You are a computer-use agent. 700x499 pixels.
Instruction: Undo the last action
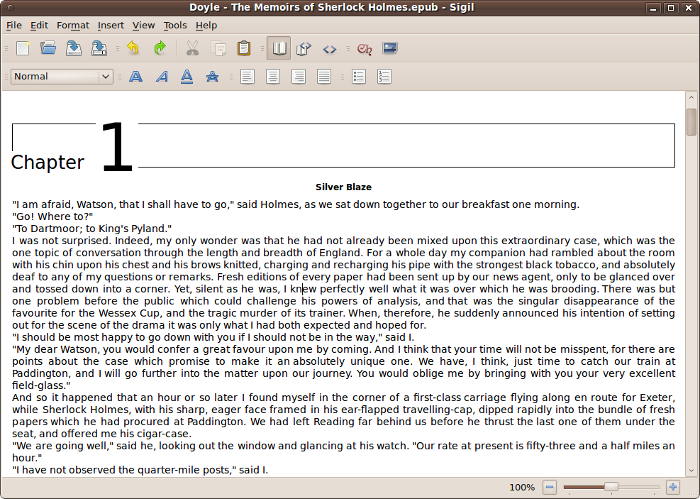coord(133,48)
